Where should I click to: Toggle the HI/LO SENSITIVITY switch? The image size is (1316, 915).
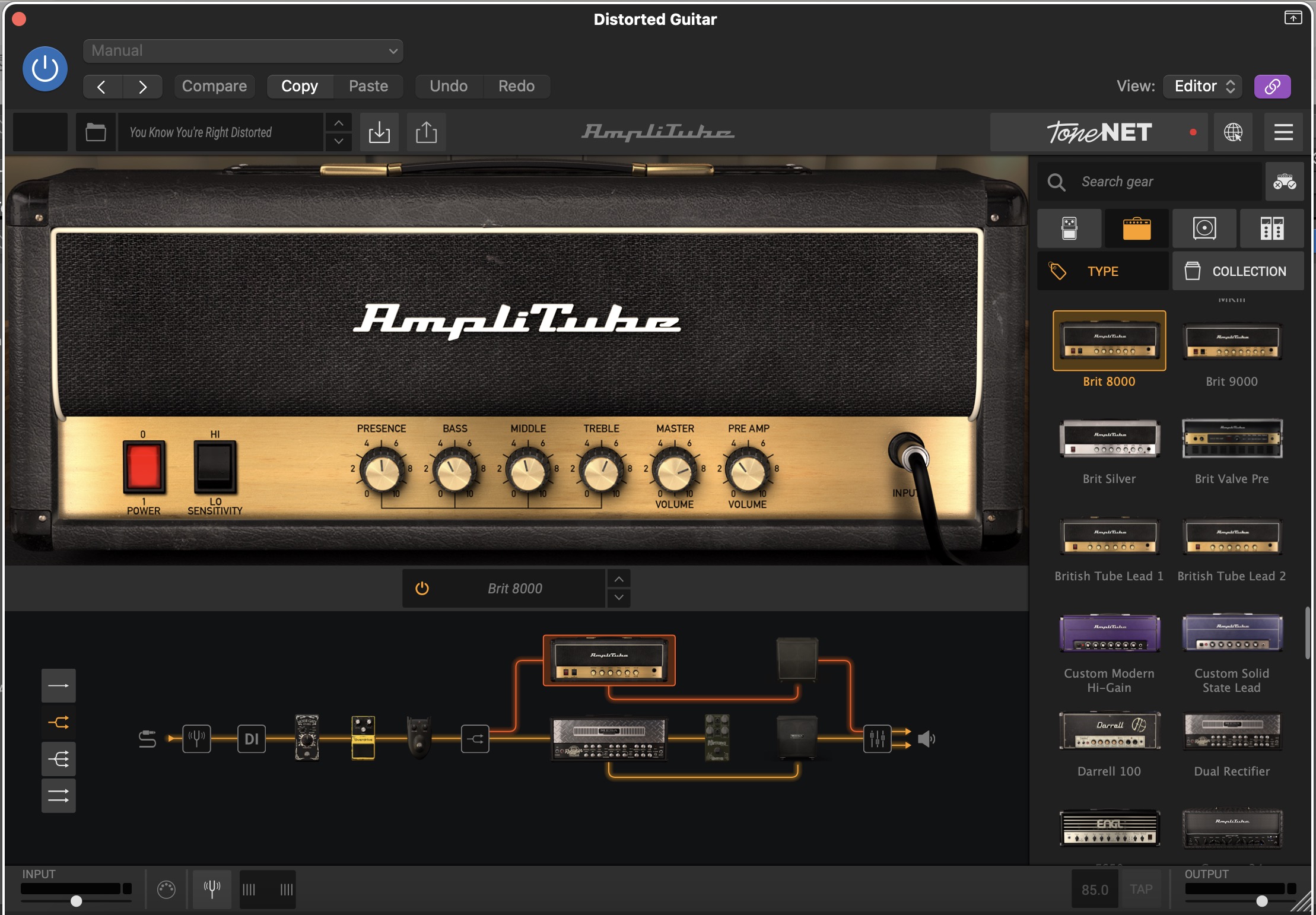tap(215, 467)
